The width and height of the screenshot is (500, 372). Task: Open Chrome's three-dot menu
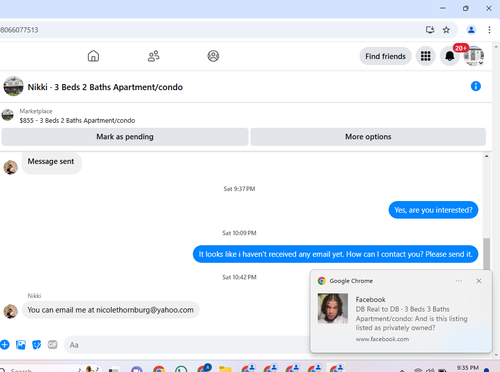(489, 30)
